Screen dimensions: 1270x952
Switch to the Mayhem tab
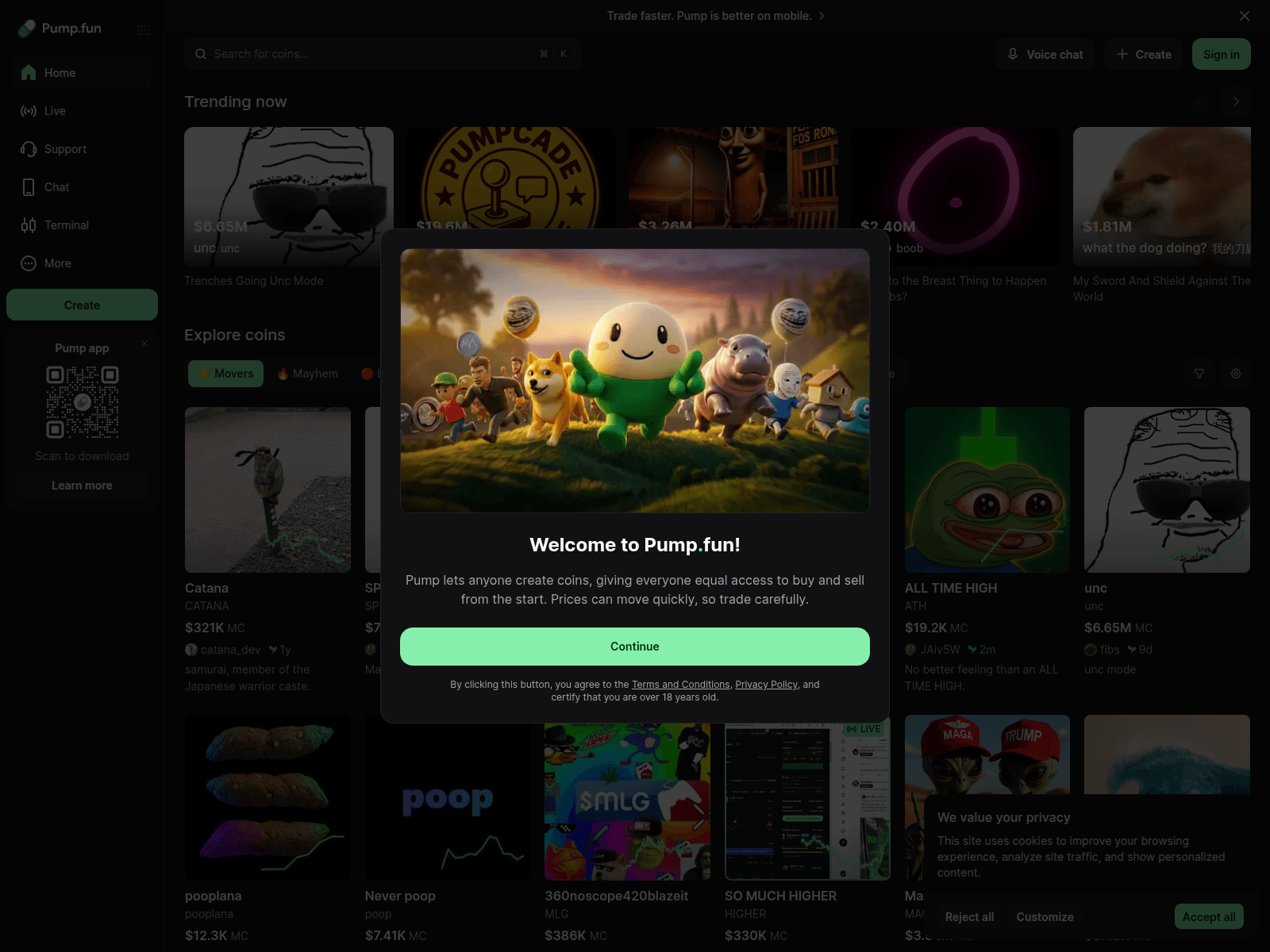(308, 374)
